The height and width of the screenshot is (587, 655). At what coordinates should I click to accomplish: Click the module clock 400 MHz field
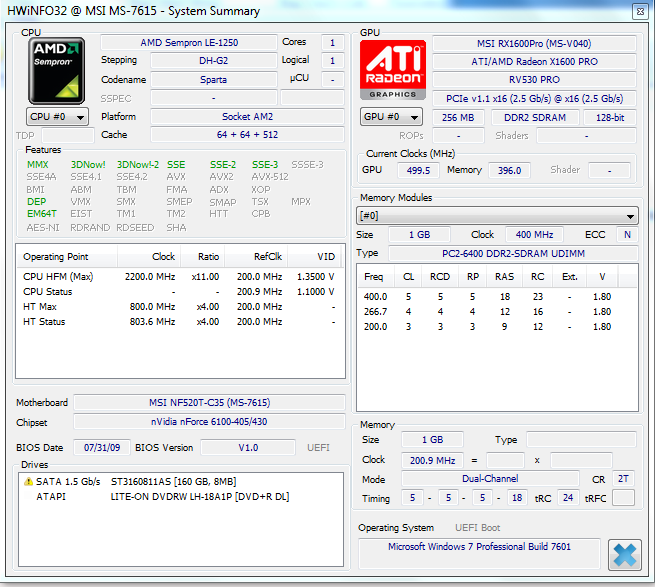click(x=534, y=234)
